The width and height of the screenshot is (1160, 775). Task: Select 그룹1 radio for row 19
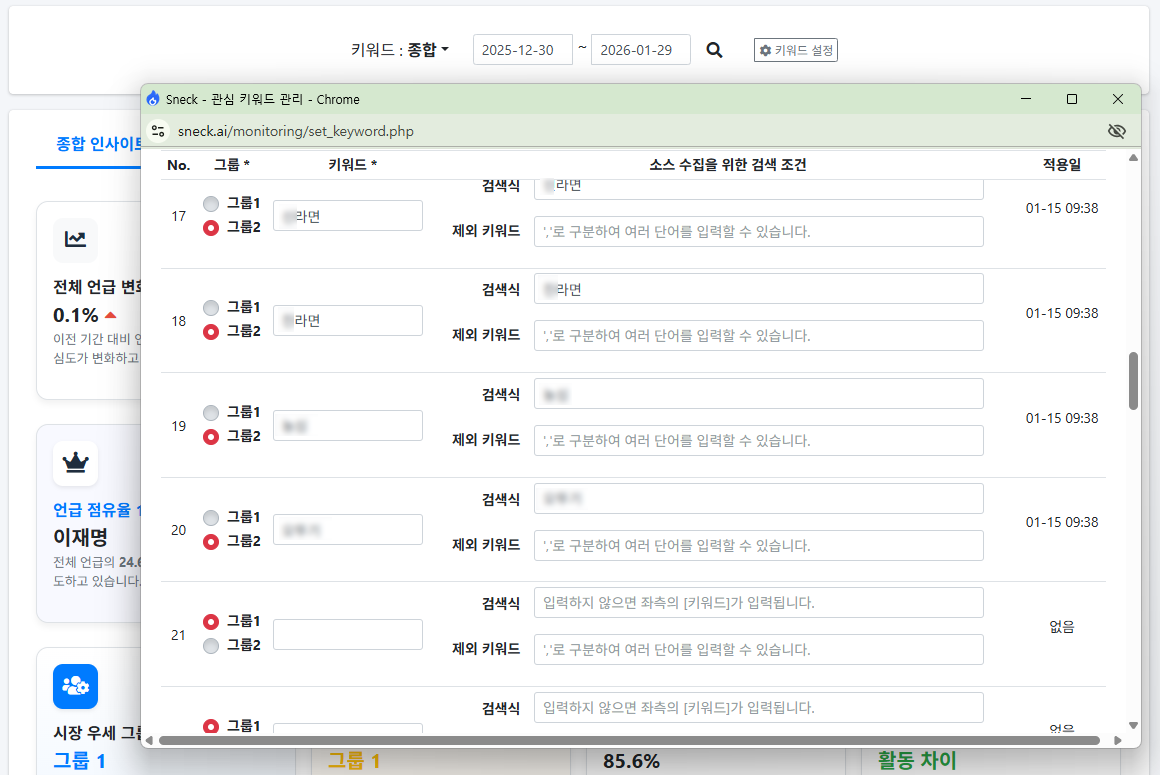pos(211,413)
